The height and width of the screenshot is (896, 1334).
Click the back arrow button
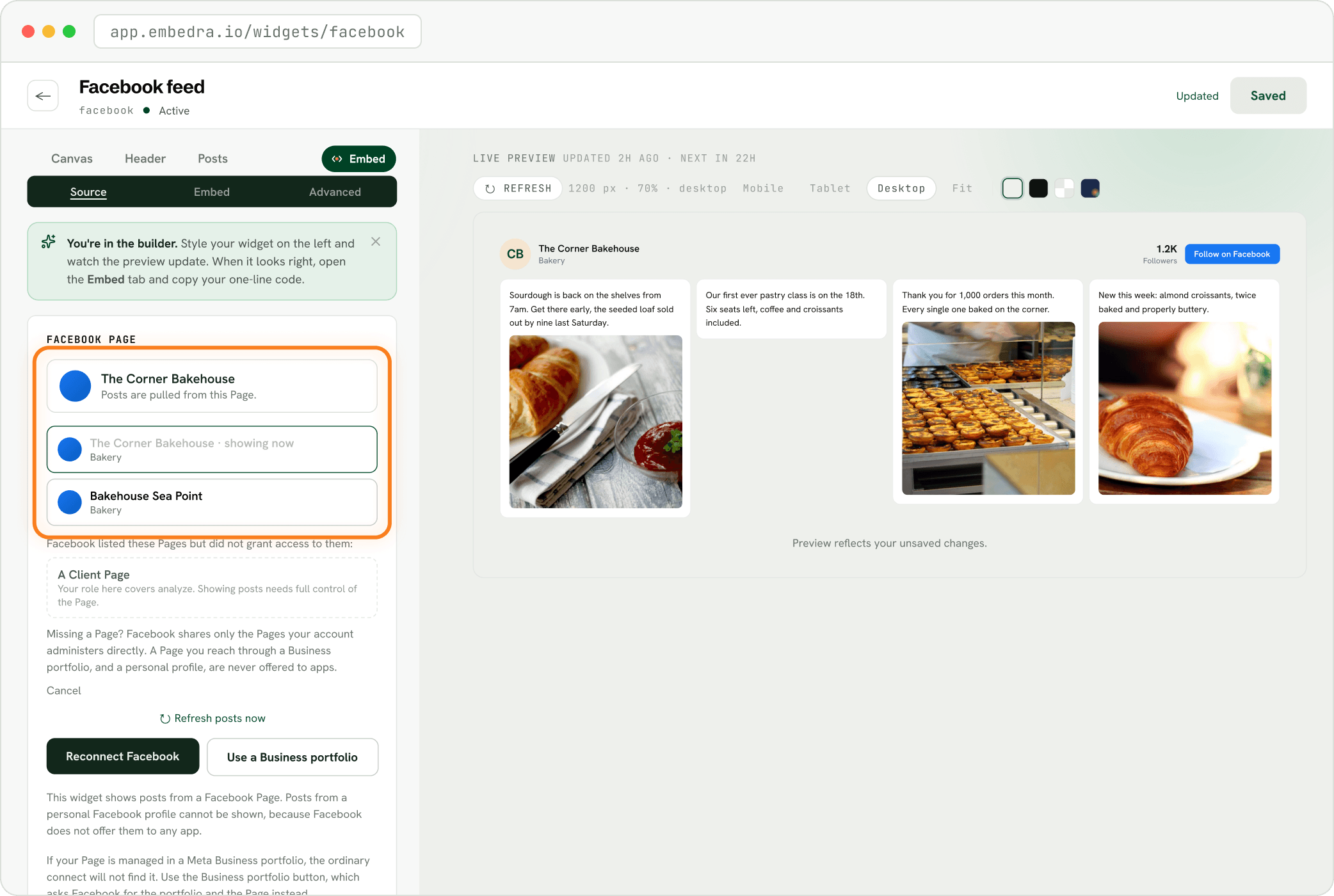click(x=43, y=96)
